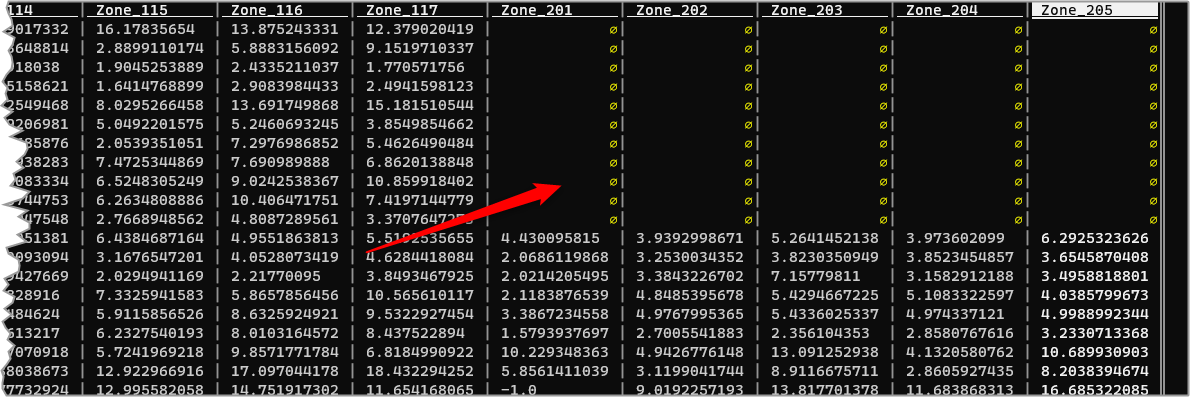Click cell 5.2641452138 in Zone_203
Image resolution: width=1190 pixels, height=397 pixels.
825,238
